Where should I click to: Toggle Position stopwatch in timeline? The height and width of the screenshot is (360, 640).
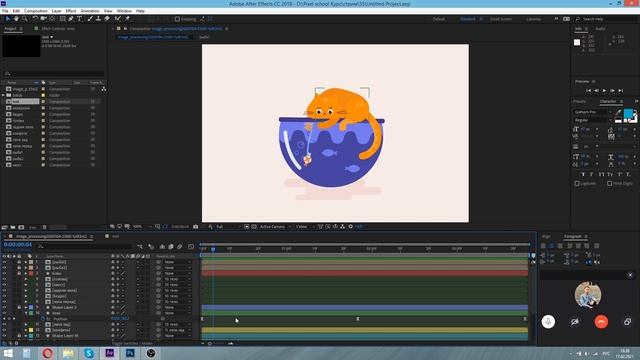pyautogui.click(x=42, y=319)
